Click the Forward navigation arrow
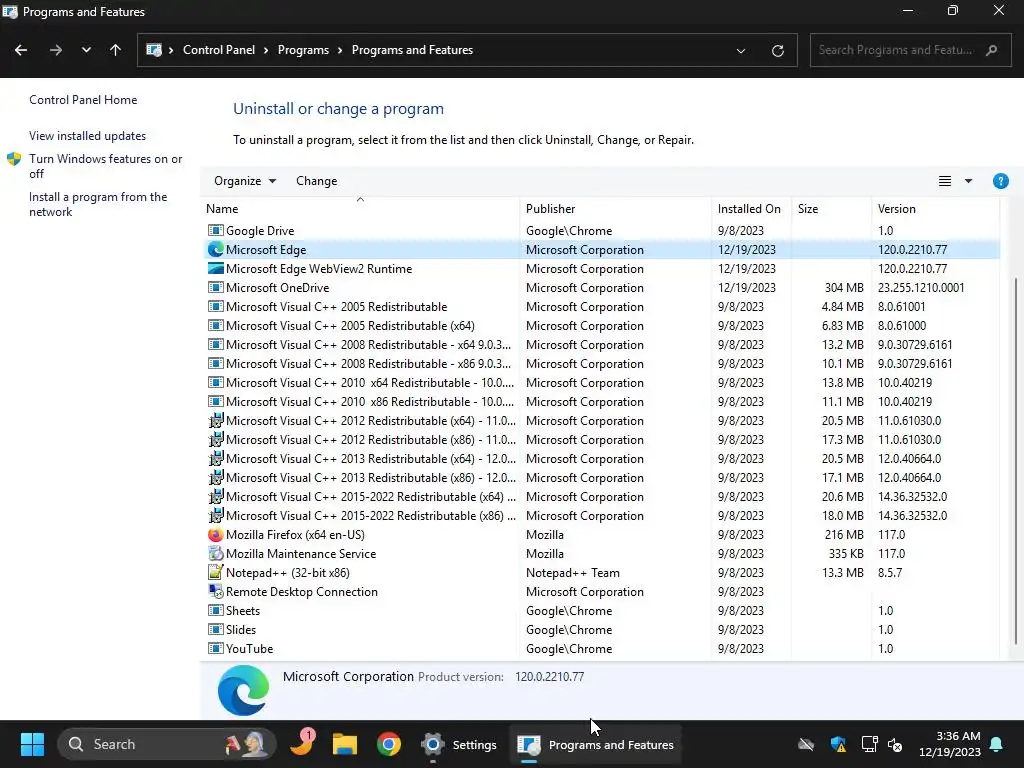The height and width of the screenshot is (768, 1024). [x=56, y=50]
